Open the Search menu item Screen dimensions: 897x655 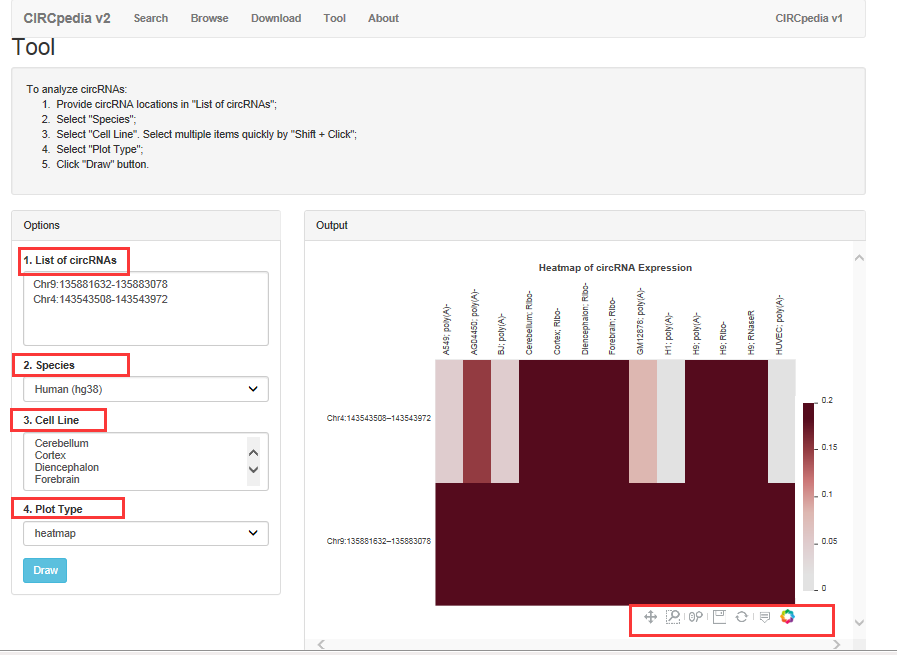(x=151, y=18)
